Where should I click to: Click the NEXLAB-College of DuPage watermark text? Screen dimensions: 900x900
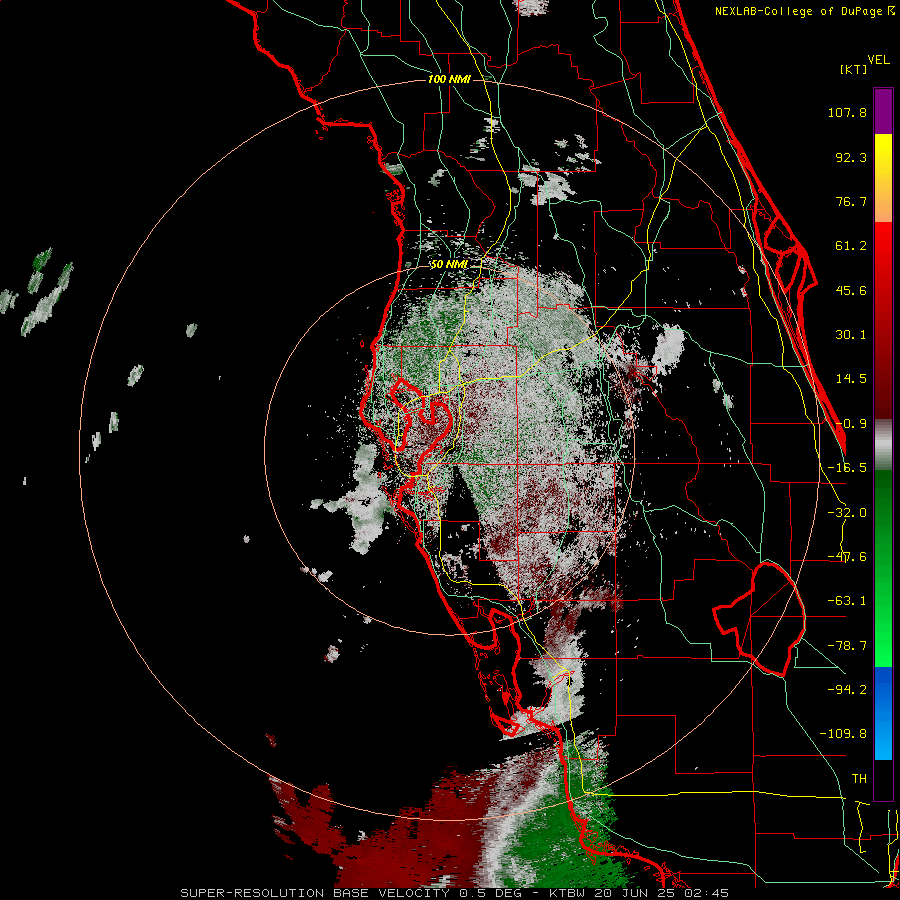click(x=804, y=11)
